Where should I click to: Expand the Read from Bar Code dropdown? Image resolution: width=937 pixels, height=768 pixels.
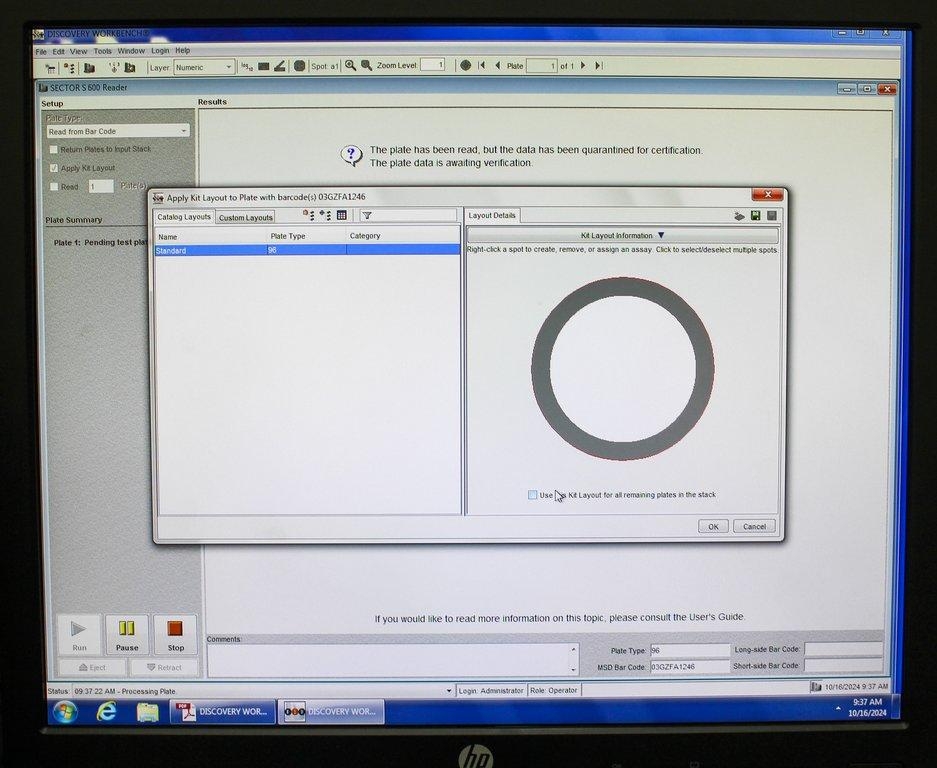click(x=118, y=131)
